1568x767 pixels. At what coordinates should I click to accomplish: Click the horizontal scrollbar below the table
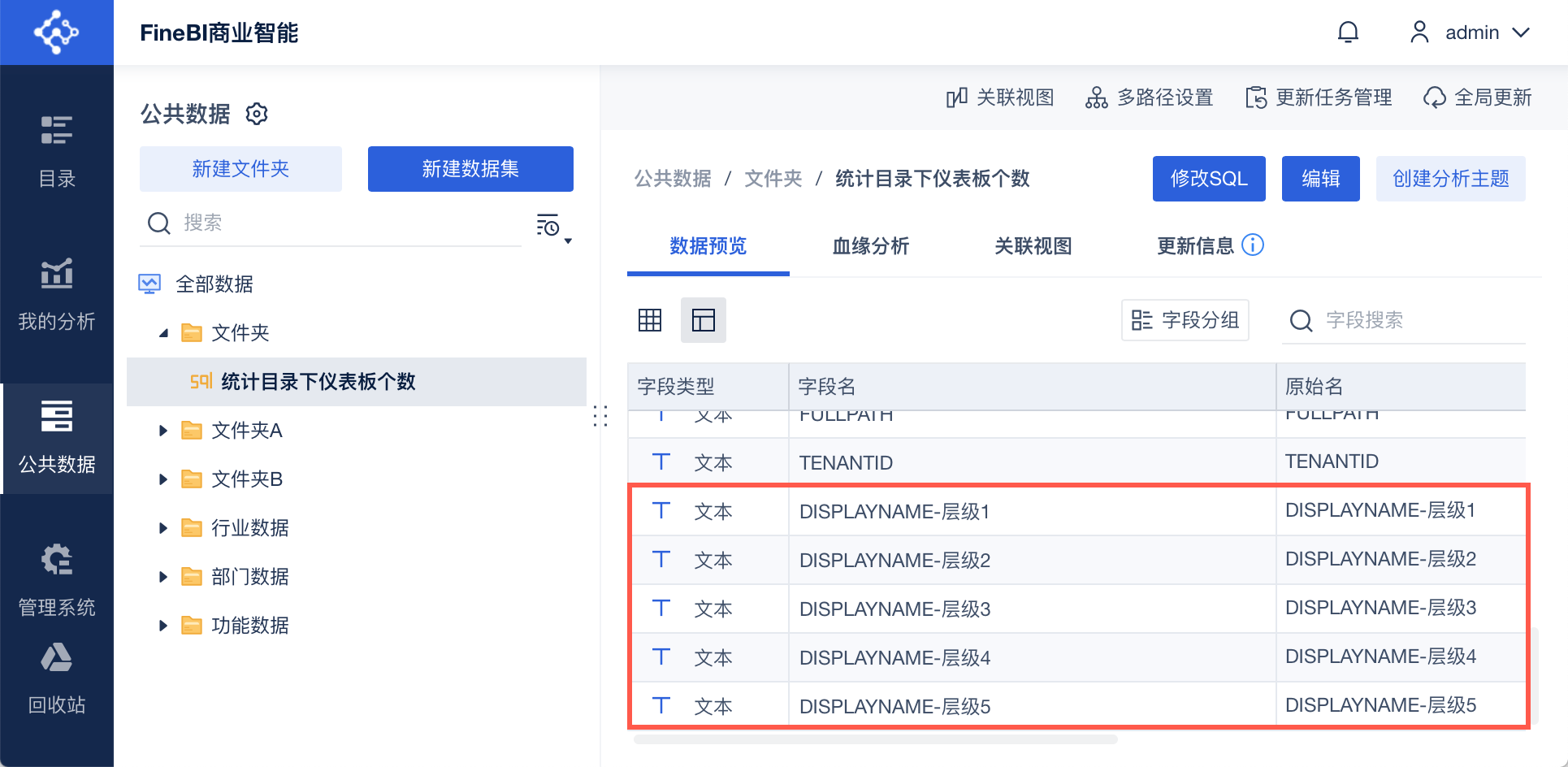tap(875, 739)
